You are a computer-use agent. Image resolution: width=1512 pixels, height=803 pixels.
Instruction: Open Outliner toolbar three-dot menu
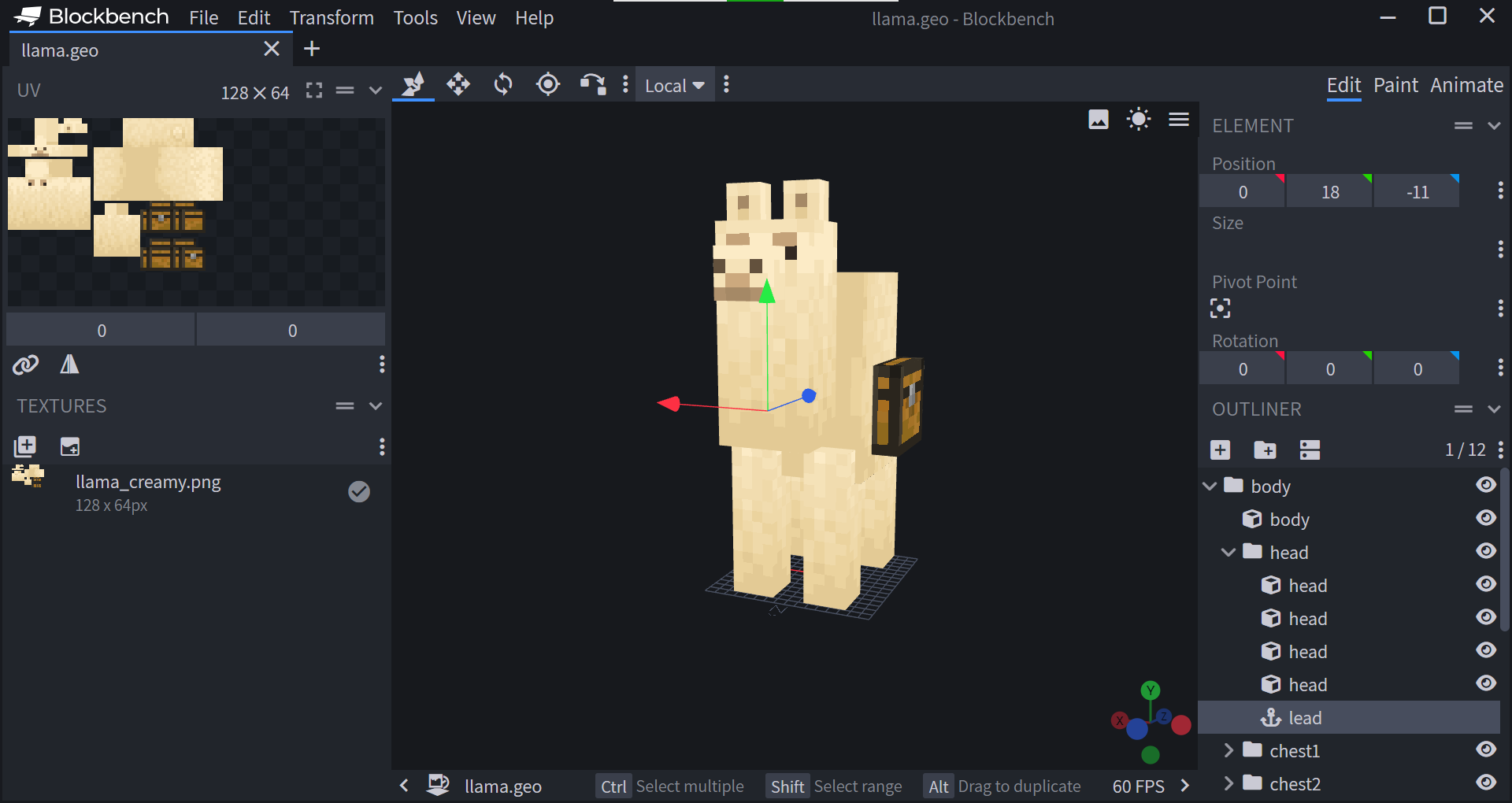coord(1501,450)
